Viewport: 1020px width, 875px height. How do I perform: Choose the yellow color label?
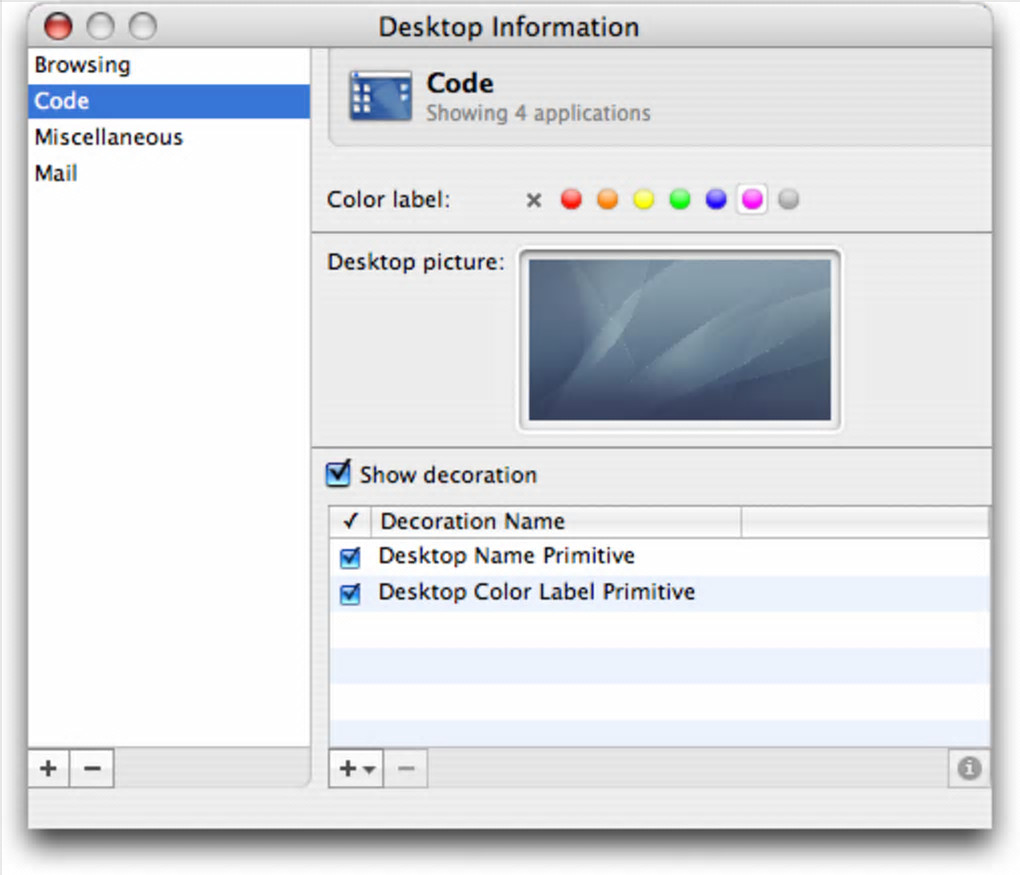(x=643, y=200)
